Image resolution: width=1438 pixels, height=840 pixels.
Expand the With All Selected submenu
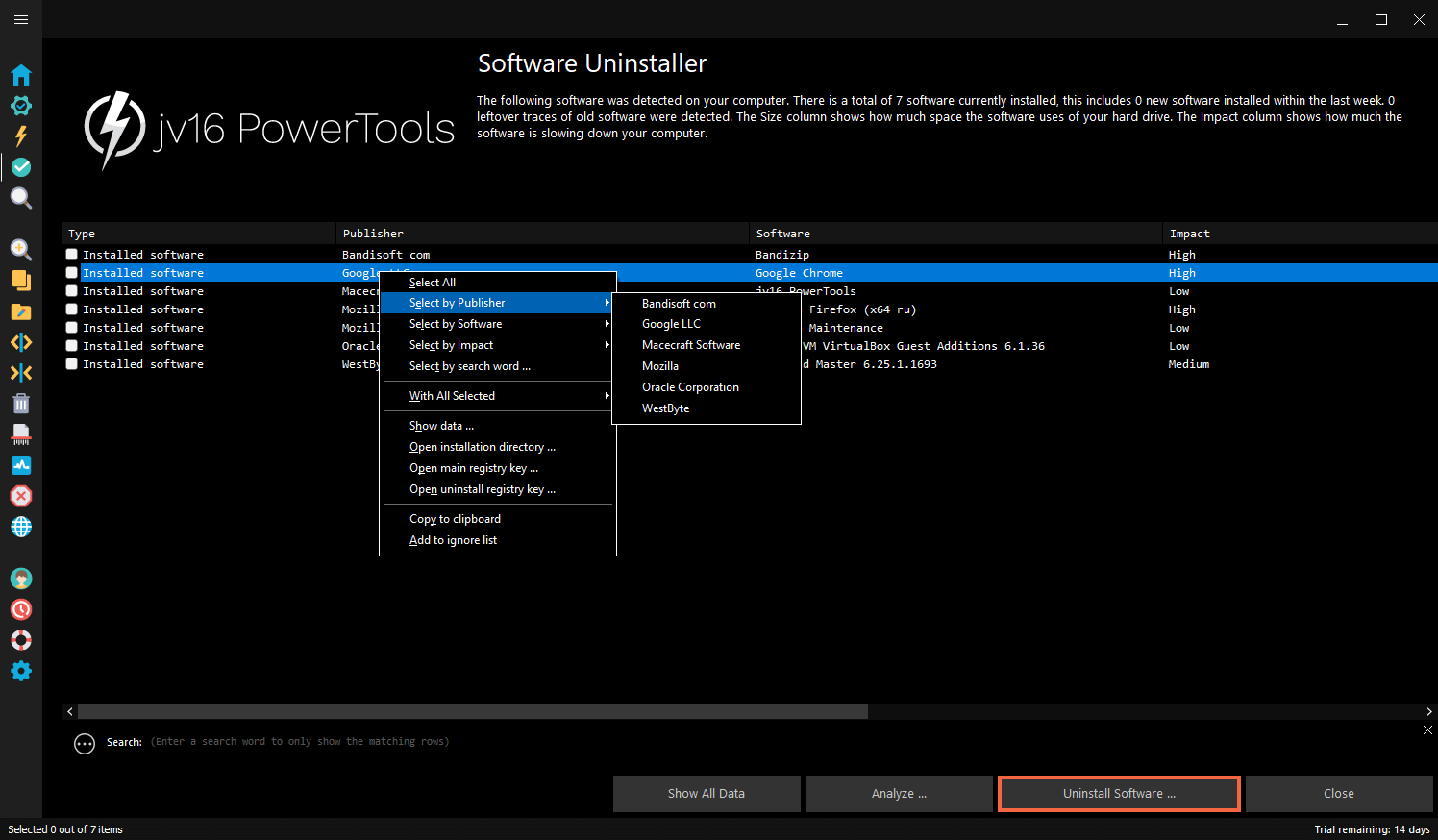coord(497,396)
